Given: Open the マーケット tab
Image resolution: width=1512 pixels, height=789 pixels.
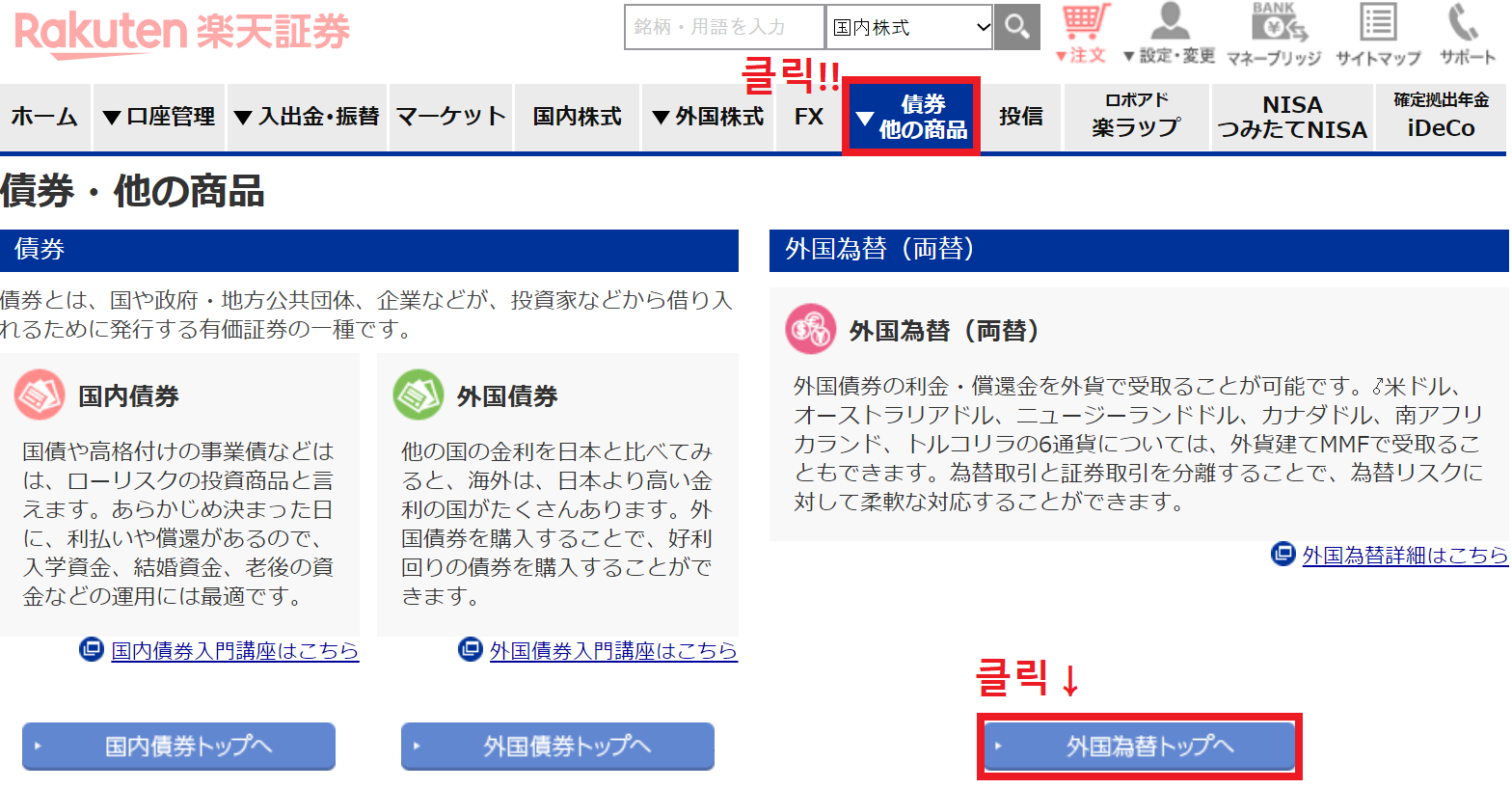Looking at the screenshot, I should [x=451, y=117].
